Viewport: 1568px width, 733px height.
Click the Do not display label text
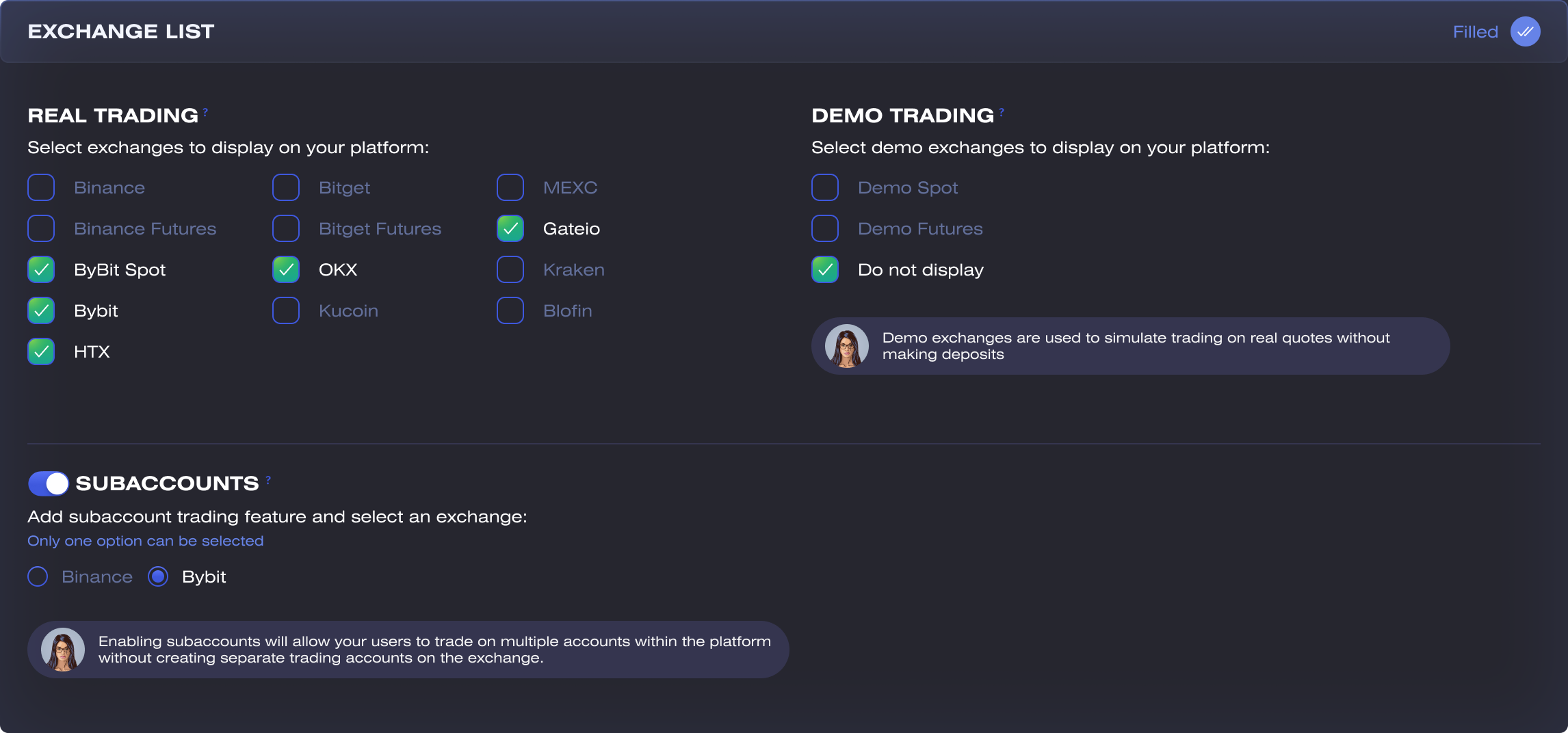921,270
